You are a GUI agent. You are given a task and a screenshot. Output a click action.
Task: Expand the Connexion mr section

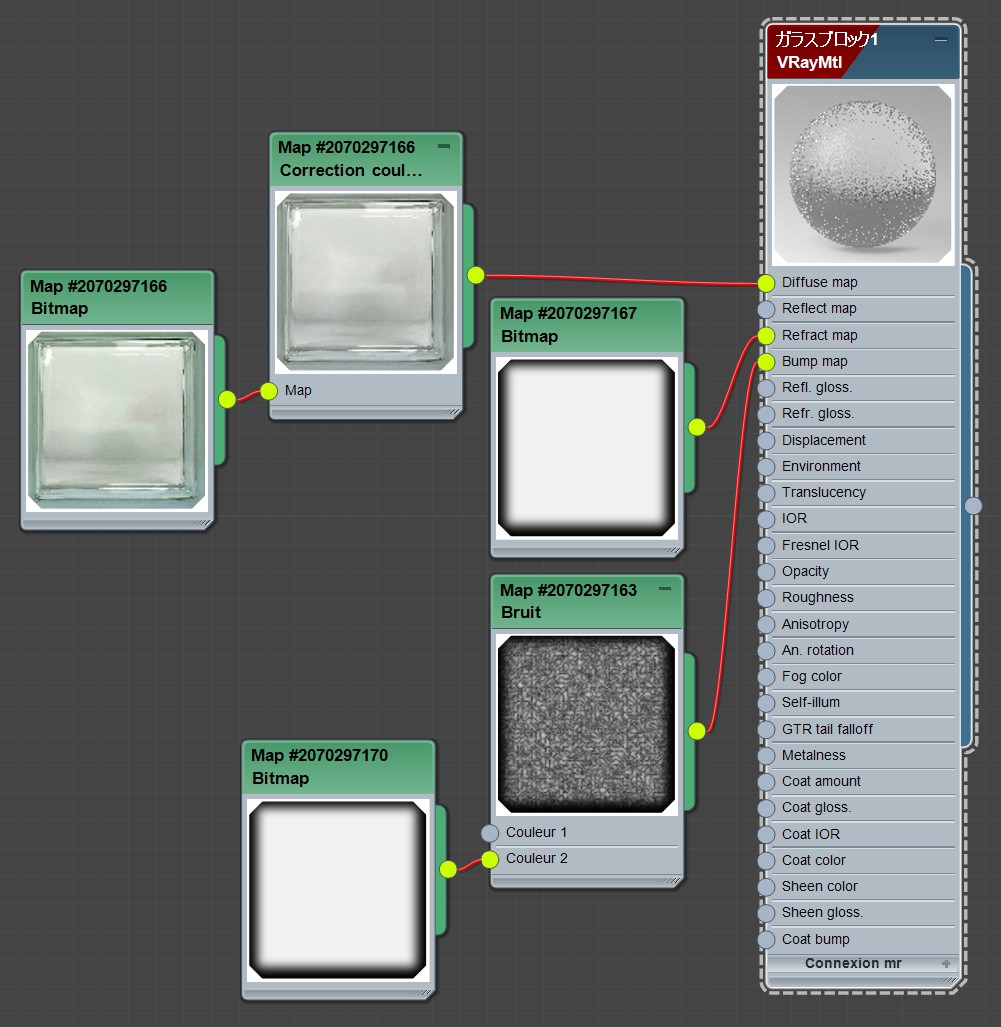945,963
